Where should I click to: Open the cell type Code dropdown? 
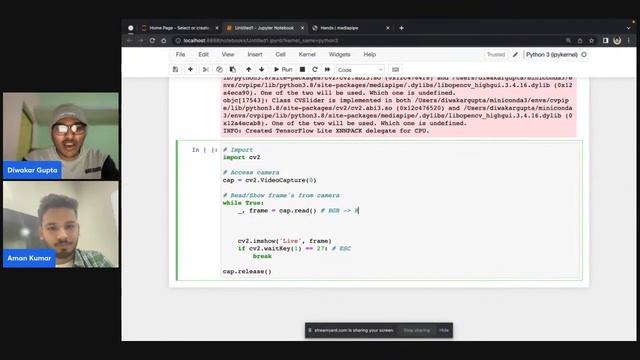tap(360, 70)
